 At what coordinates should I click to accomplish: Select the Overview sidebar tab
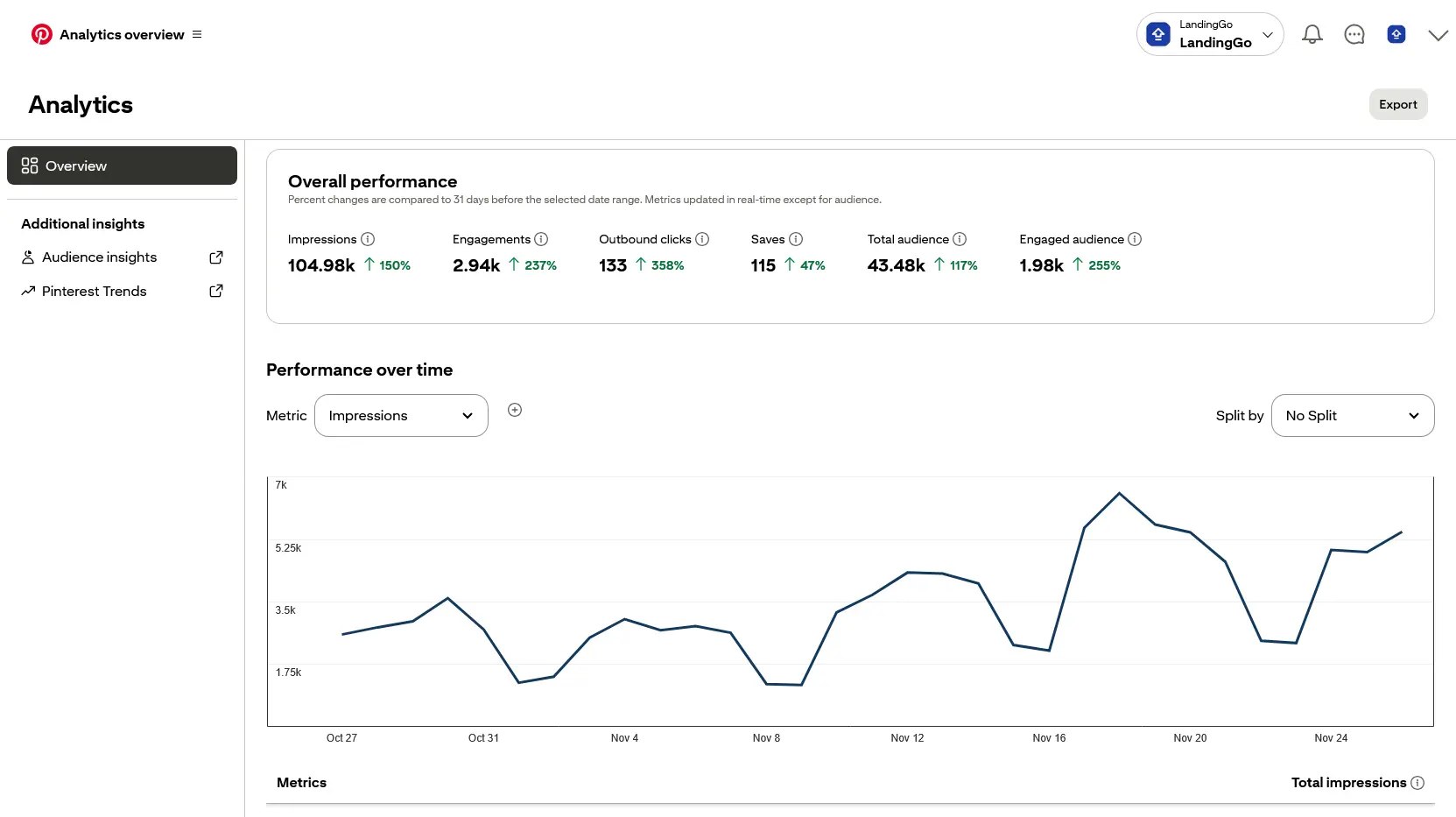(122, 166)
